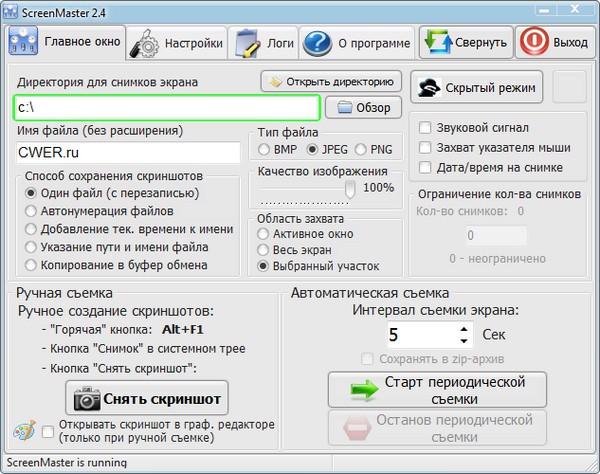600x474 pixels.
Task: Select Добавление тек. времени к имени
Action: [x=31, y=229]
